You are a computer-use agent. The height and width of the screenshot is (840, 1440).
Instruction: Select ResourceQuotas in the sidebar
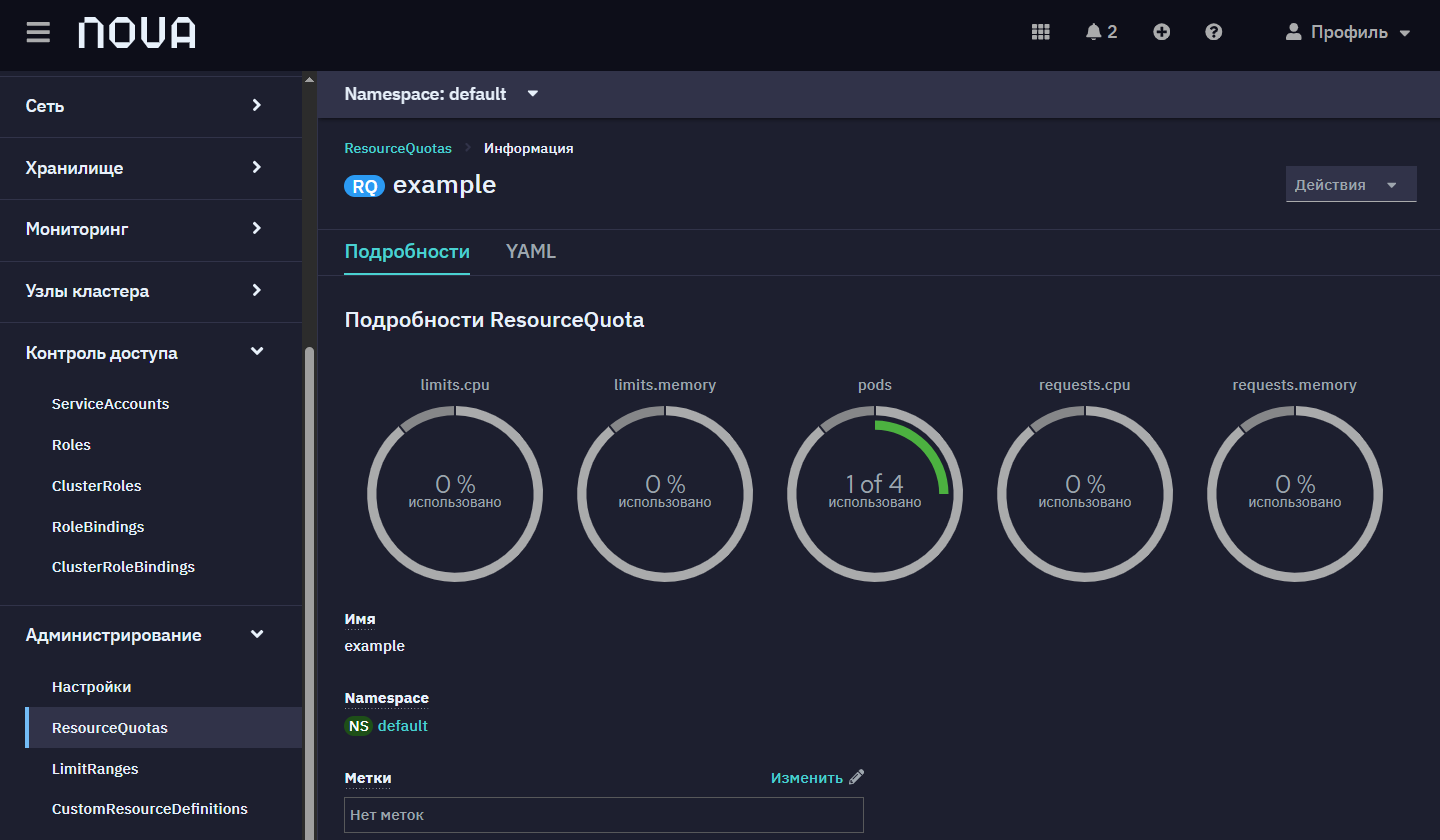[163, 728]
